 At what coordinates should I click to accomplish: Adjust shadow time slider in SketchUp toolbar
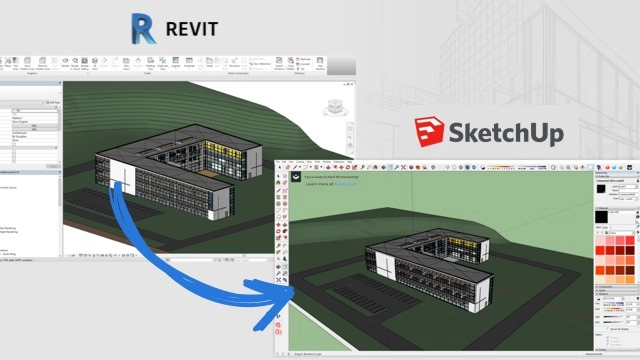[532, 167]
